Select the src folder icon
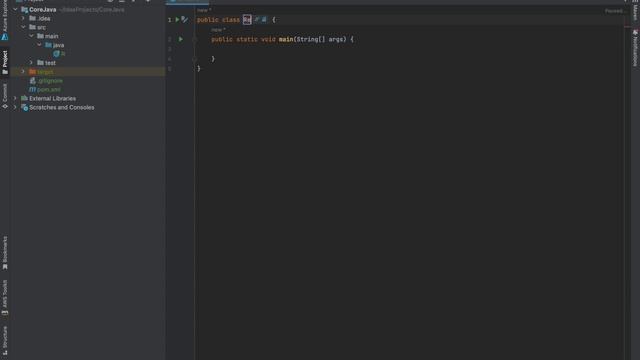Screen dimensions: 640x360 click(x=32, y=27)
